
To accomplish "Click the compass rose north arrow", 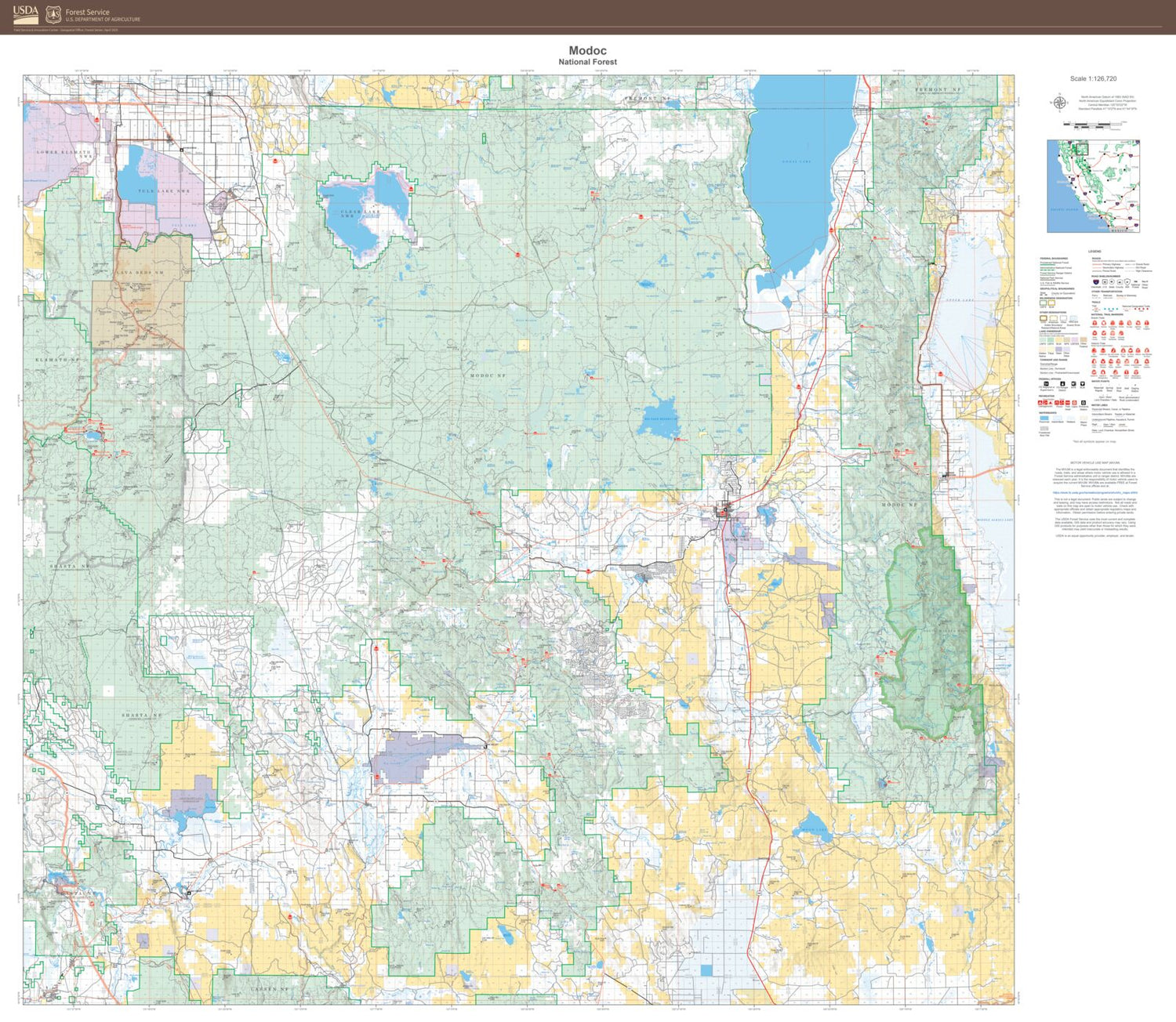I will click(x=1060, y=103).
